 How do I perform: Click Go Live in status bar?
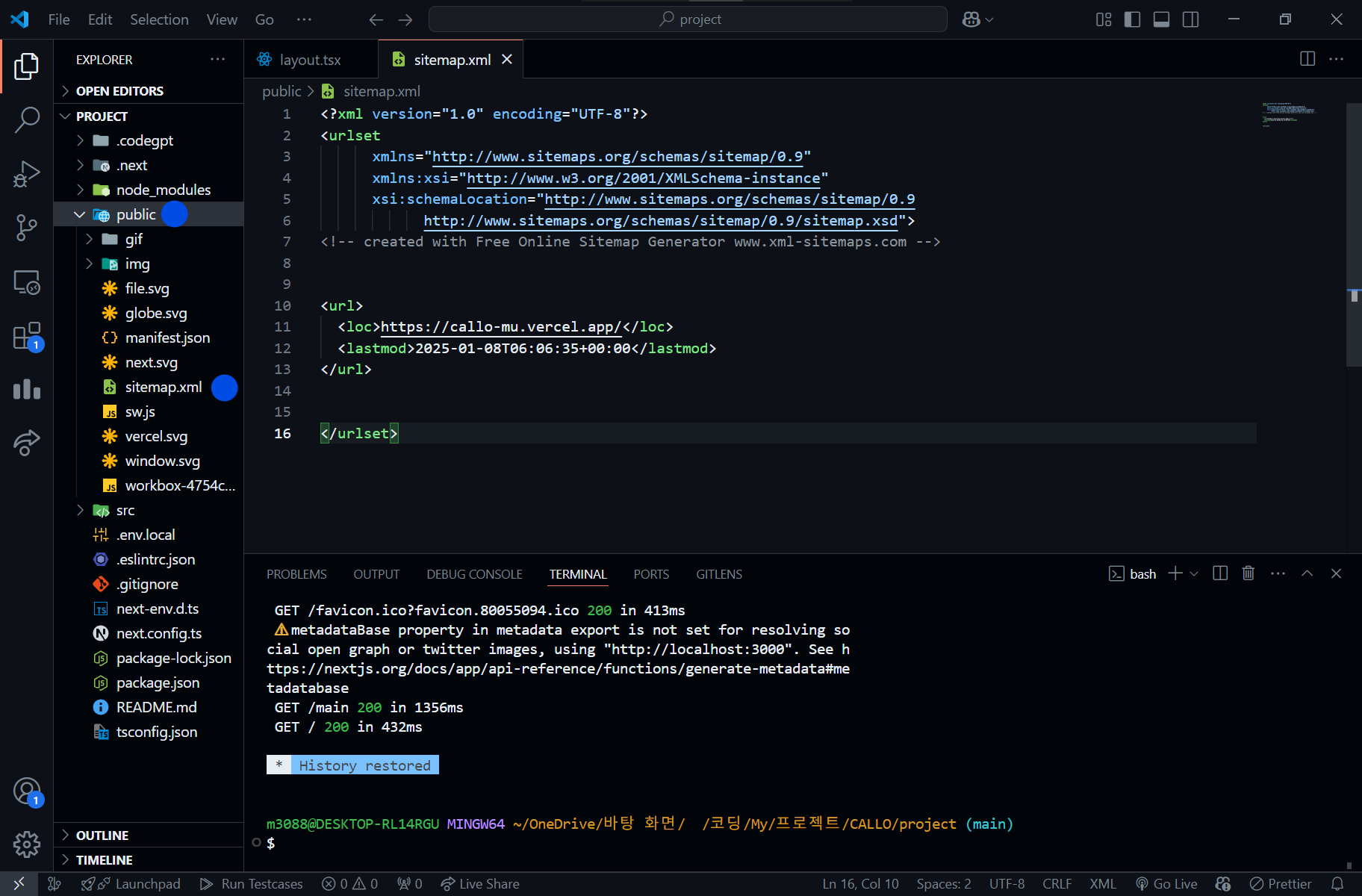point(1166,884)
